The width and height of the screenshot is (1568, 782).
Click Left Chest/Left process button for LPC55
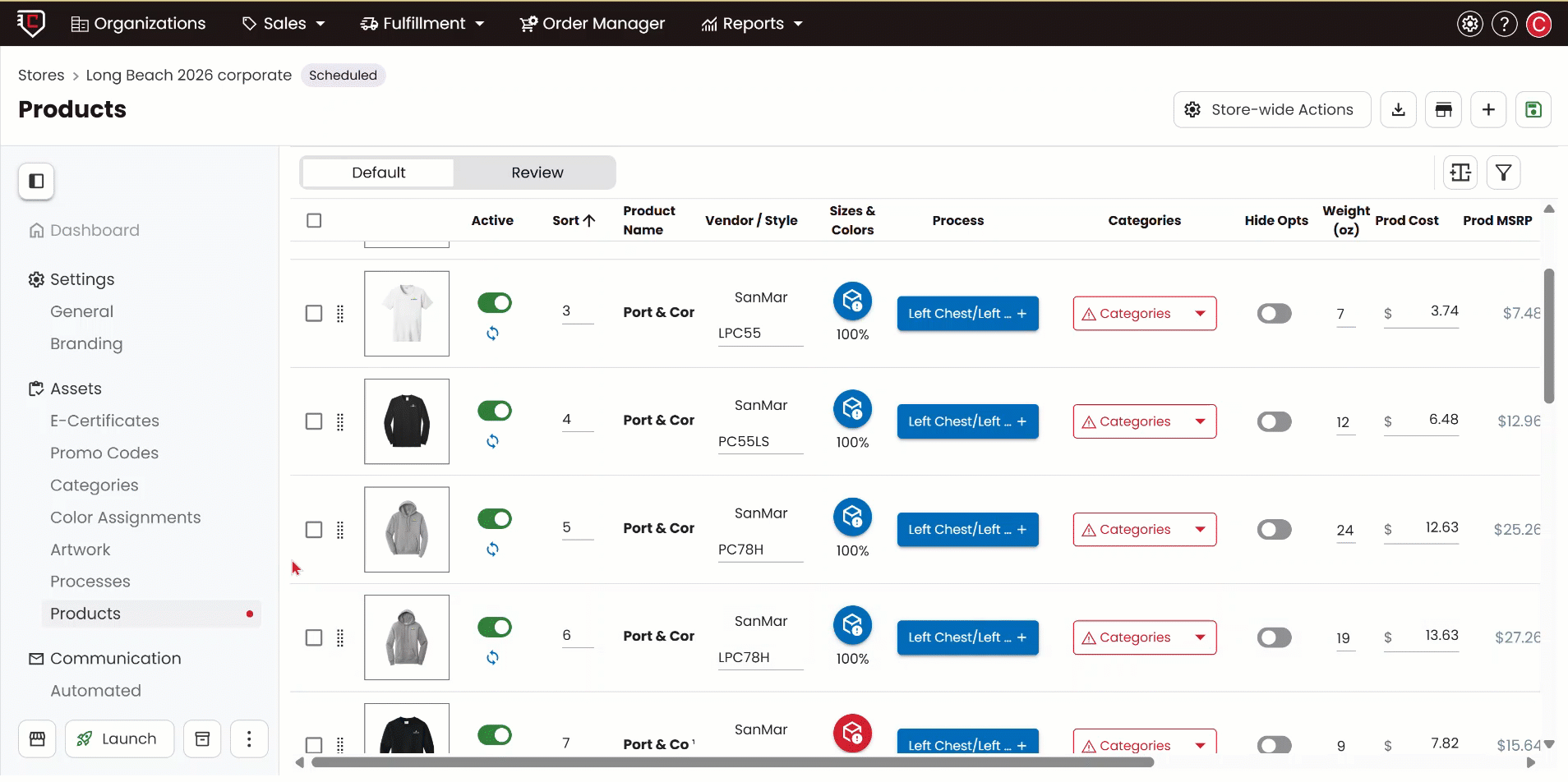pos(968,314)
